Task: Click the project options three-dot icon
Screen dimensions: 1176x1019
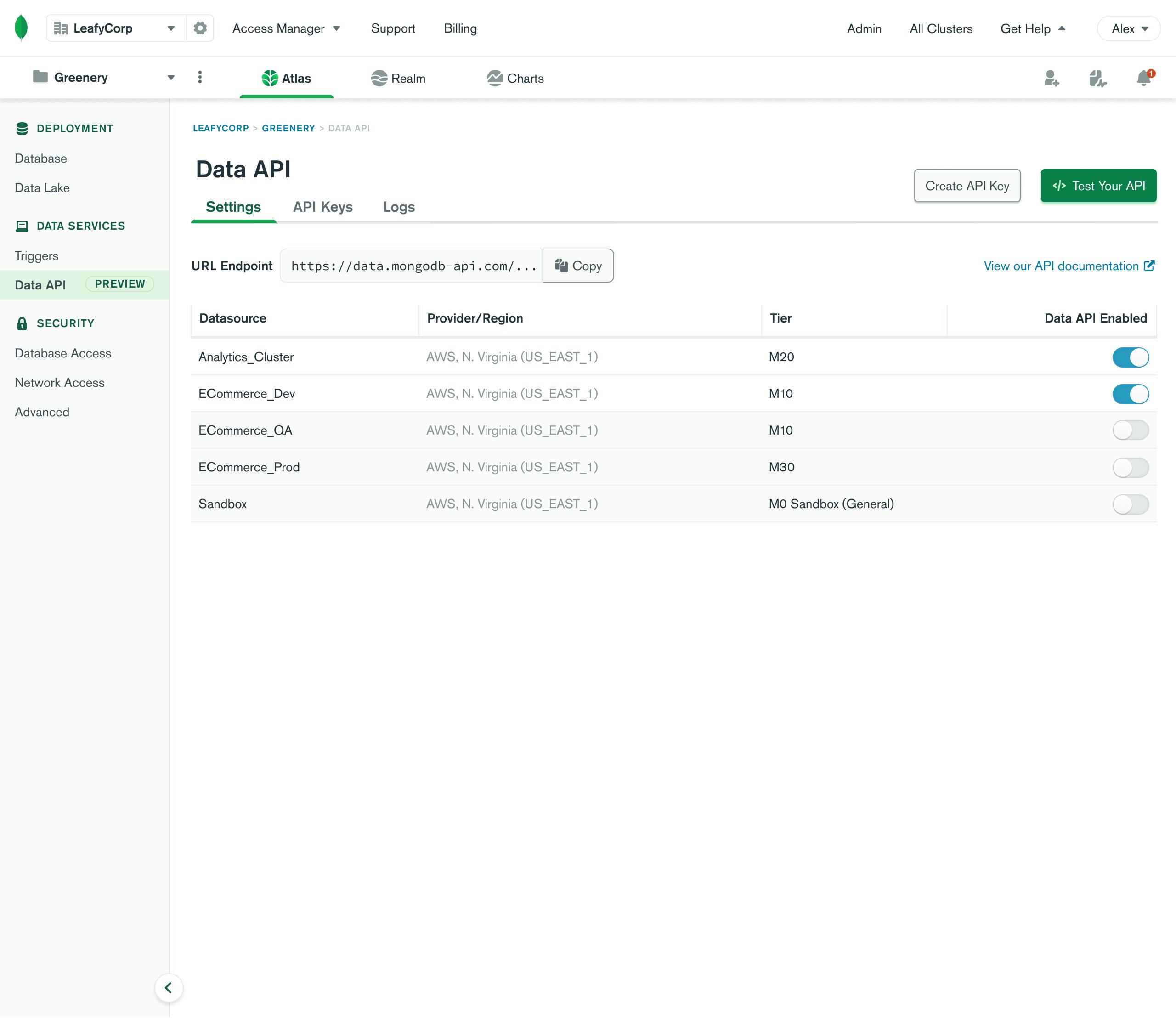Action: point(200,77)
